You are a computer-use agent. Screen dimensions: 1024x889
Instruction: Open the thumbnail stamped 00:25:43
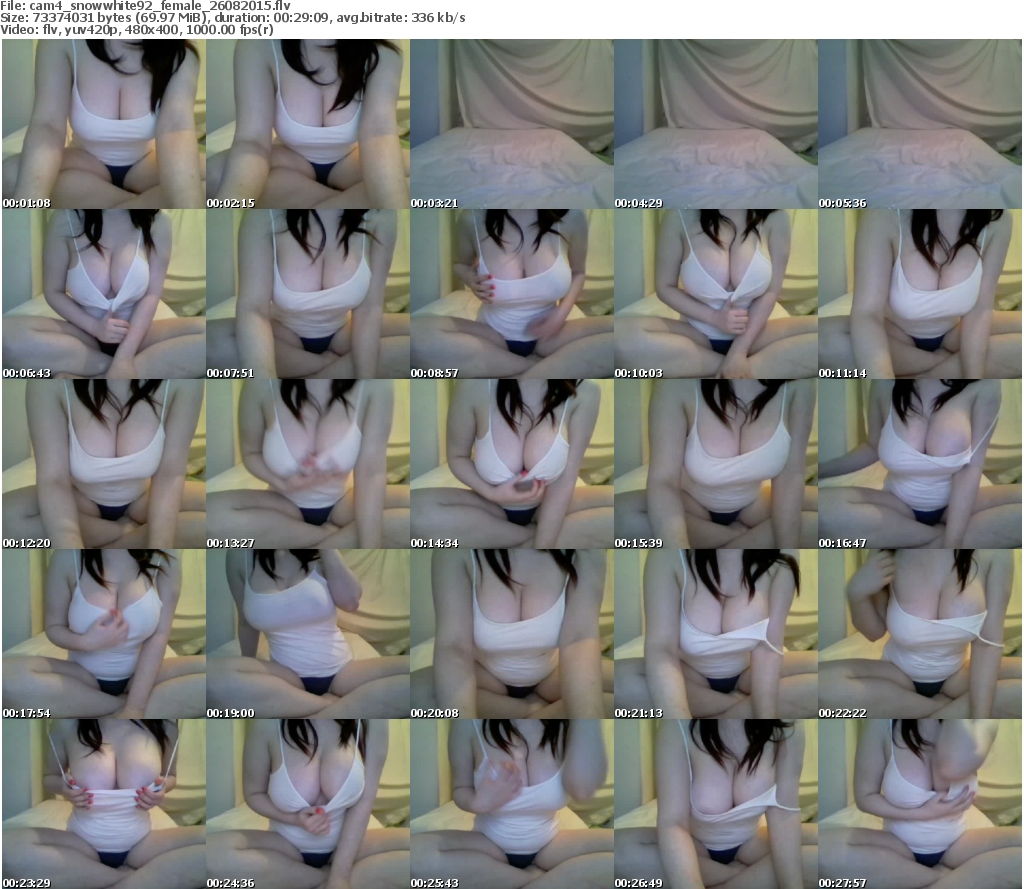[512, 804]
